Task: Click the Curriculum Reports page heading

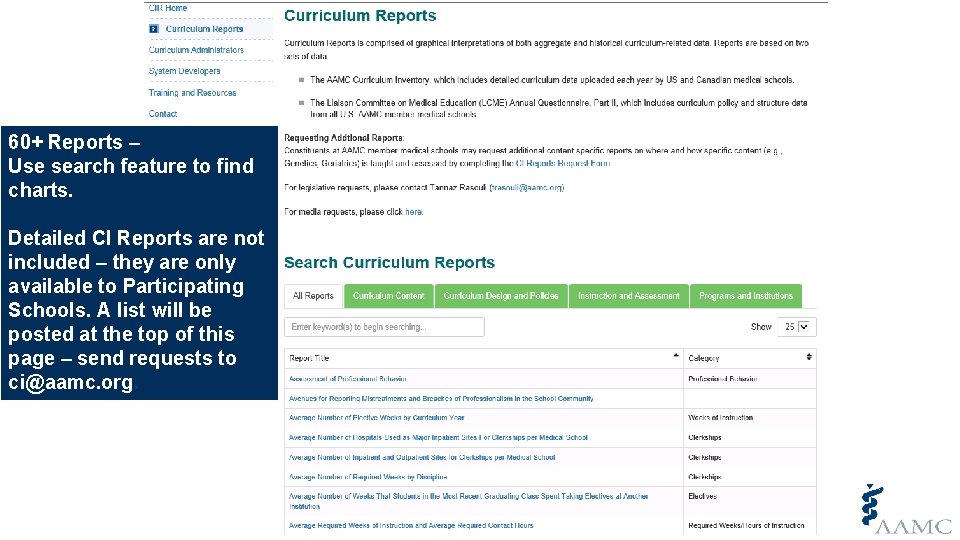Action: pyautogui.click(x=360, y=16)
